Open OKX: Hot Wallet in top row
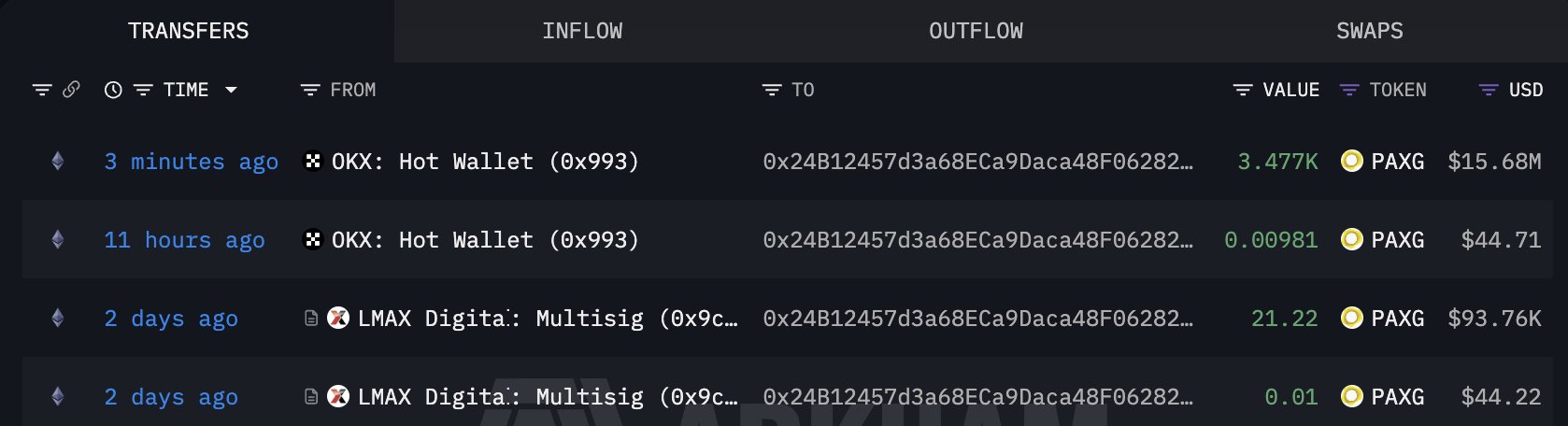 [x=485, y=162]
